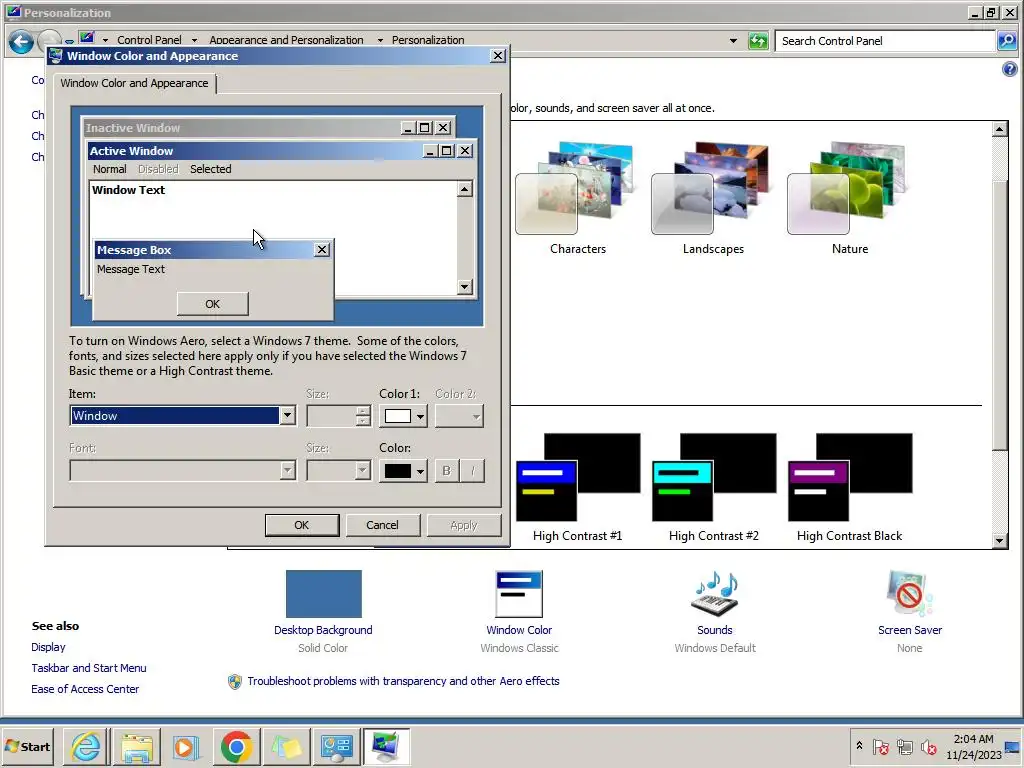Viewport: 1024px width, 768px height.
Task: Click the Desktop Background solid color icon
Action: (323, 594)
